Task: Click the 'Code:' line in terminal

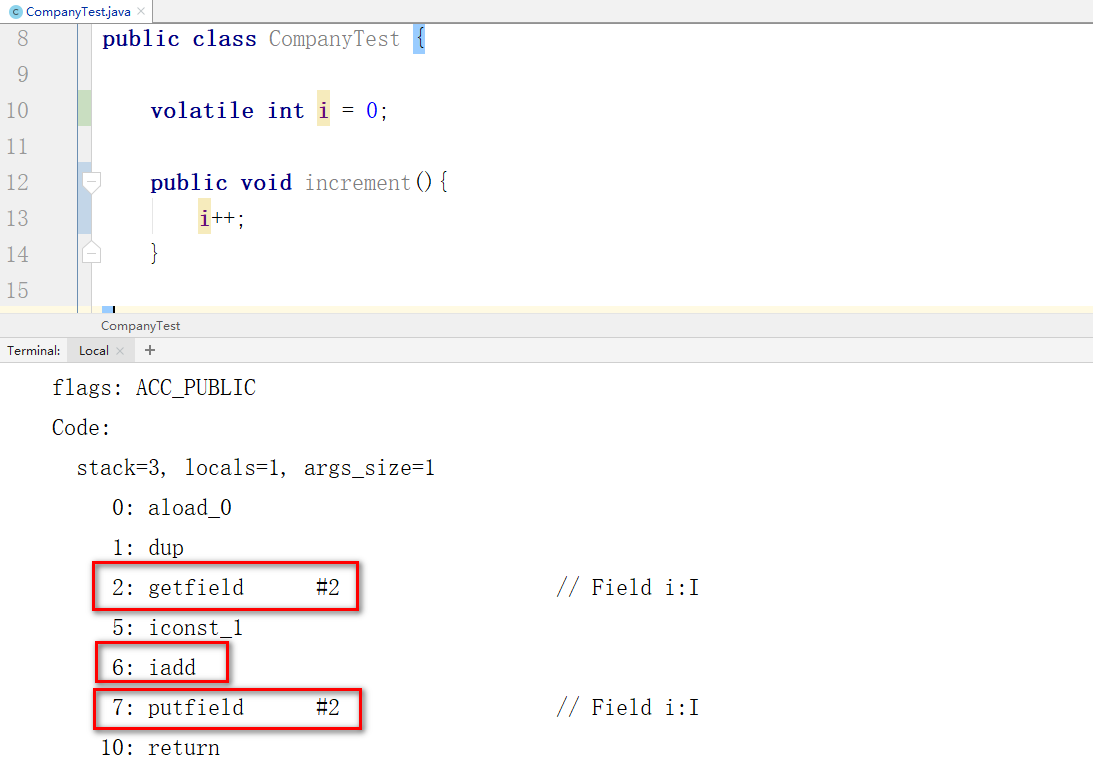Action: (81, 427)
